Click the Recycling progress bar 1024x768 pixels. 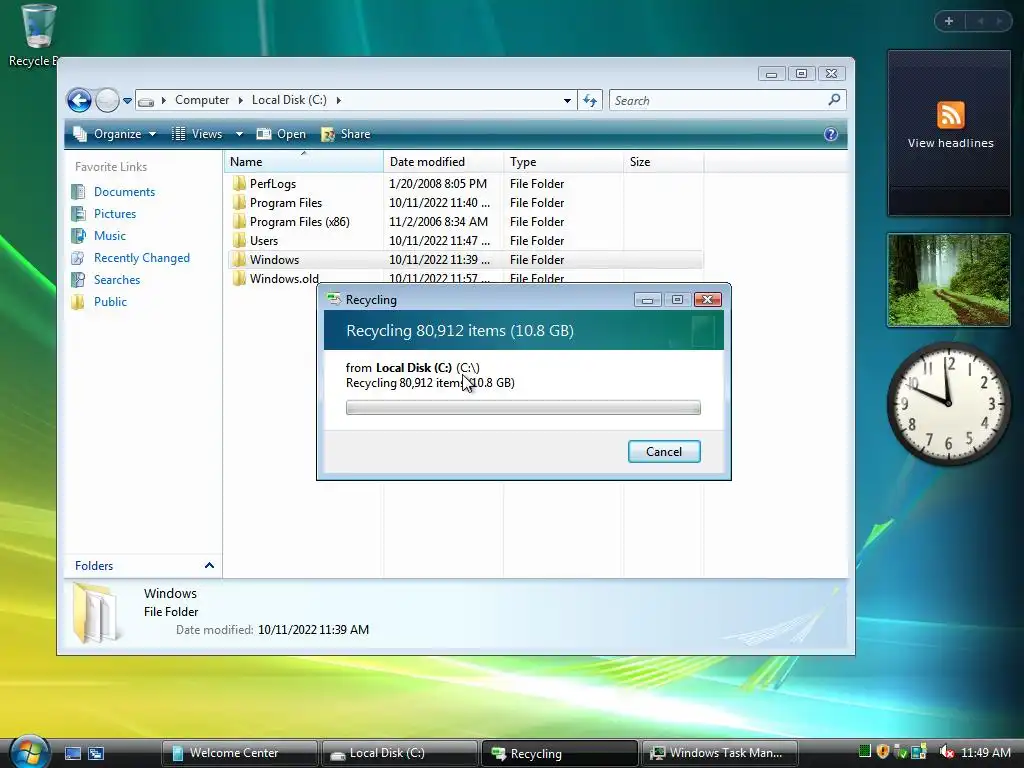coord(523,408)
